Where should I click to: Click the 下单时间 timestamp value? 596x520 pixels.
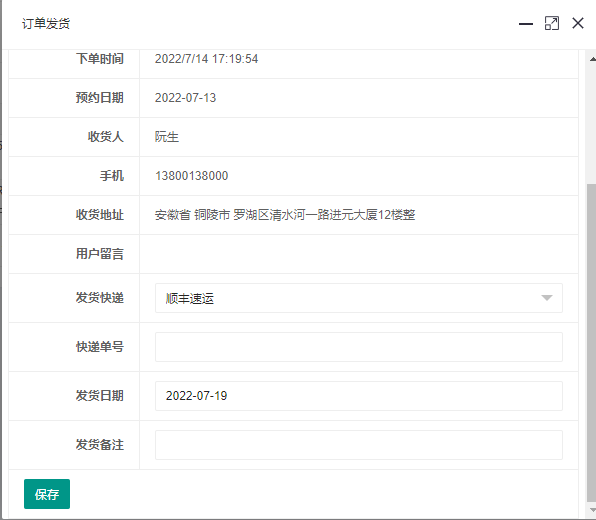point(206,59)
